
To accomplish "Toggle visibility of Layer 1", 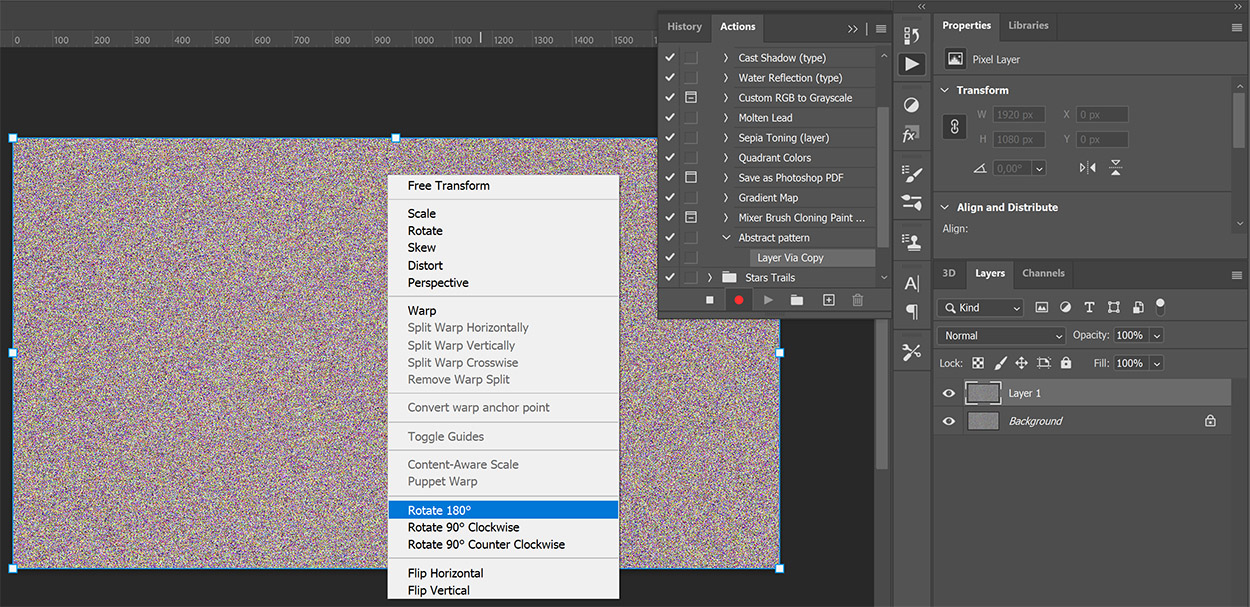I will [x=948, y=393].
